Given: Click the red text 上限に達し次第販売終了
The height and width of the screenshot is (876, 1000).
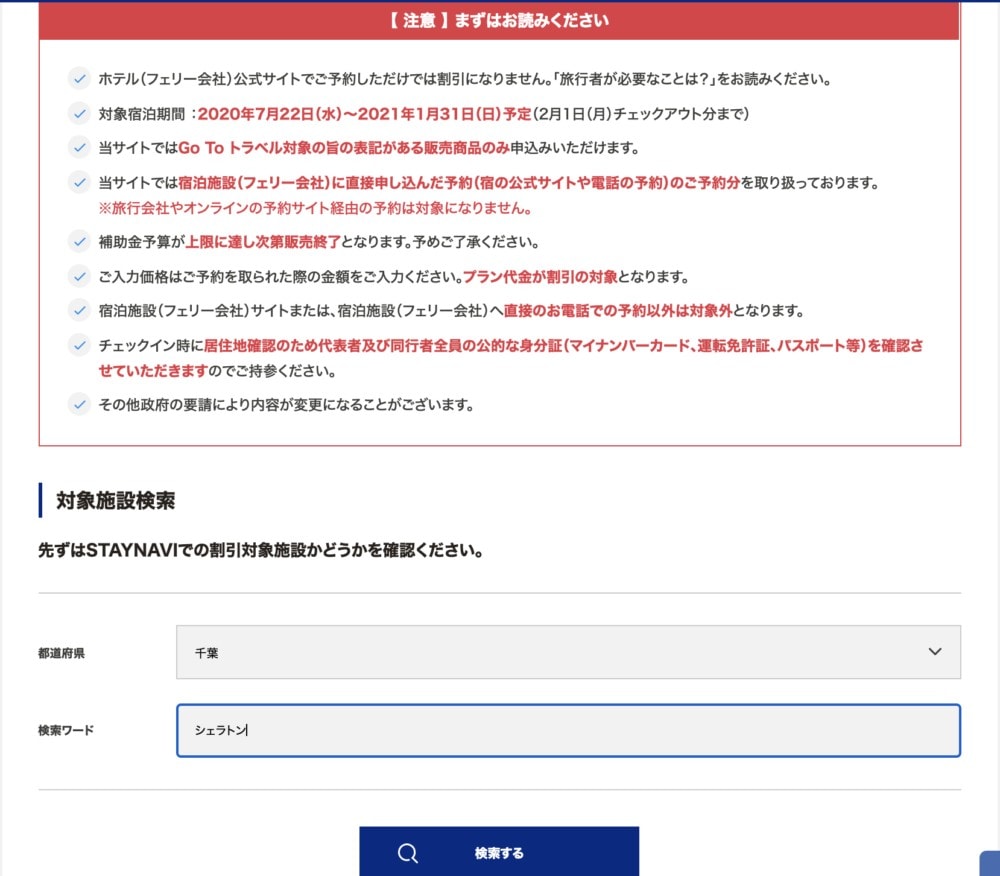Looking at the screenshot, I should point(263,242).
